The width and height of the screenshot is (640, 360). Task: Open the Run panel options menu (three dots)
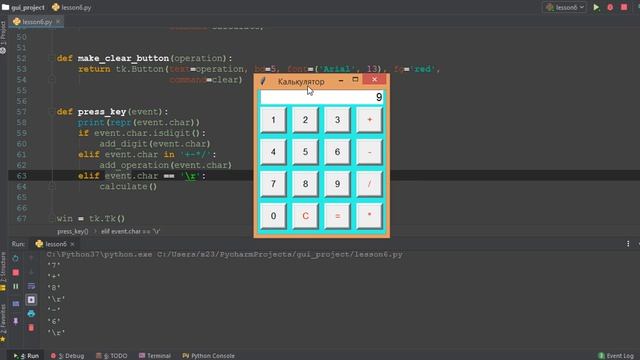[x=628, y=244]
